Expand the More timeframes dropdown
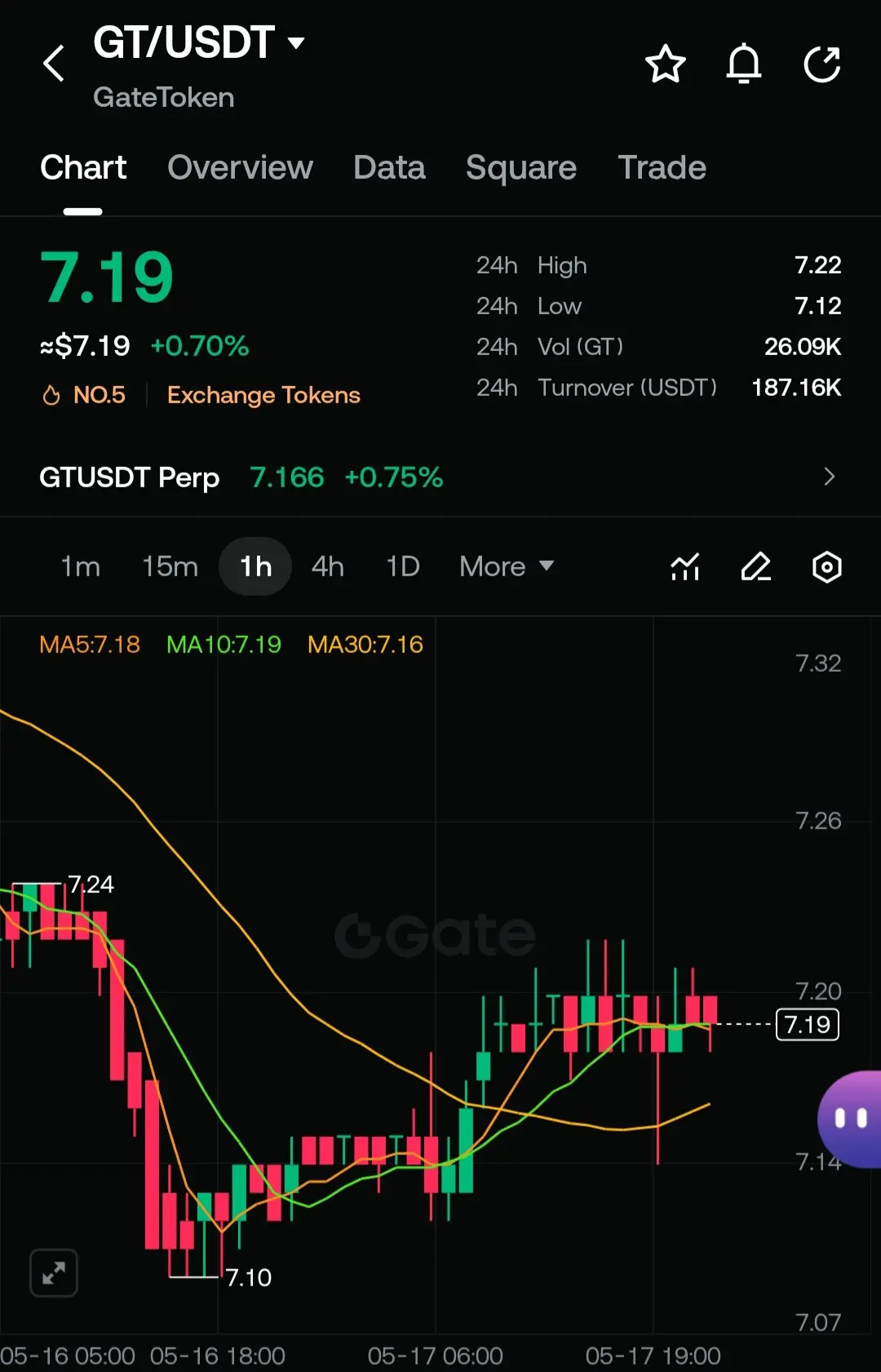 tap(507, 566)
